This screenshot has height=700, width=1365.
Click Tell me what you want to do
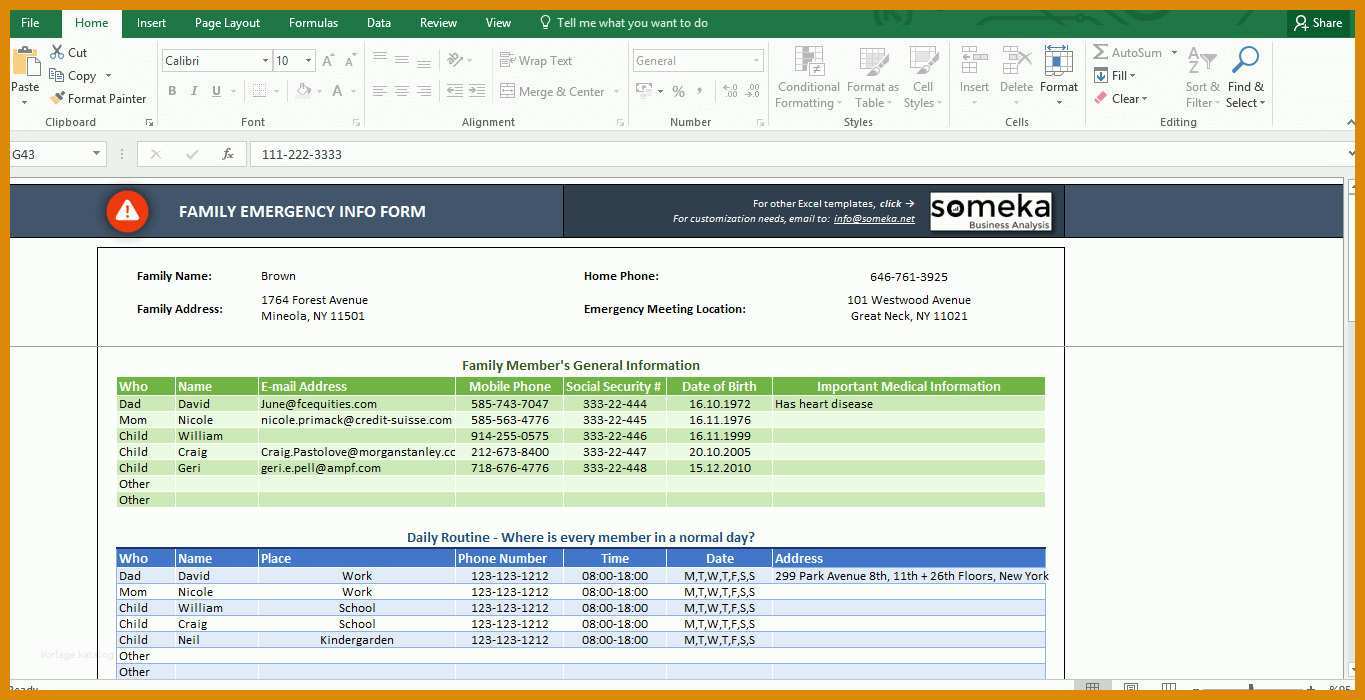coord(623,22)
